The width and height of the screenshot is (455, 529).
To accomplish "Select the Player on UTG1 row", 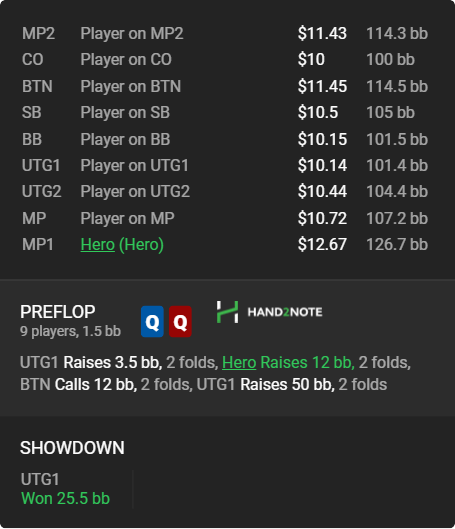I will [x=225, y=165].
